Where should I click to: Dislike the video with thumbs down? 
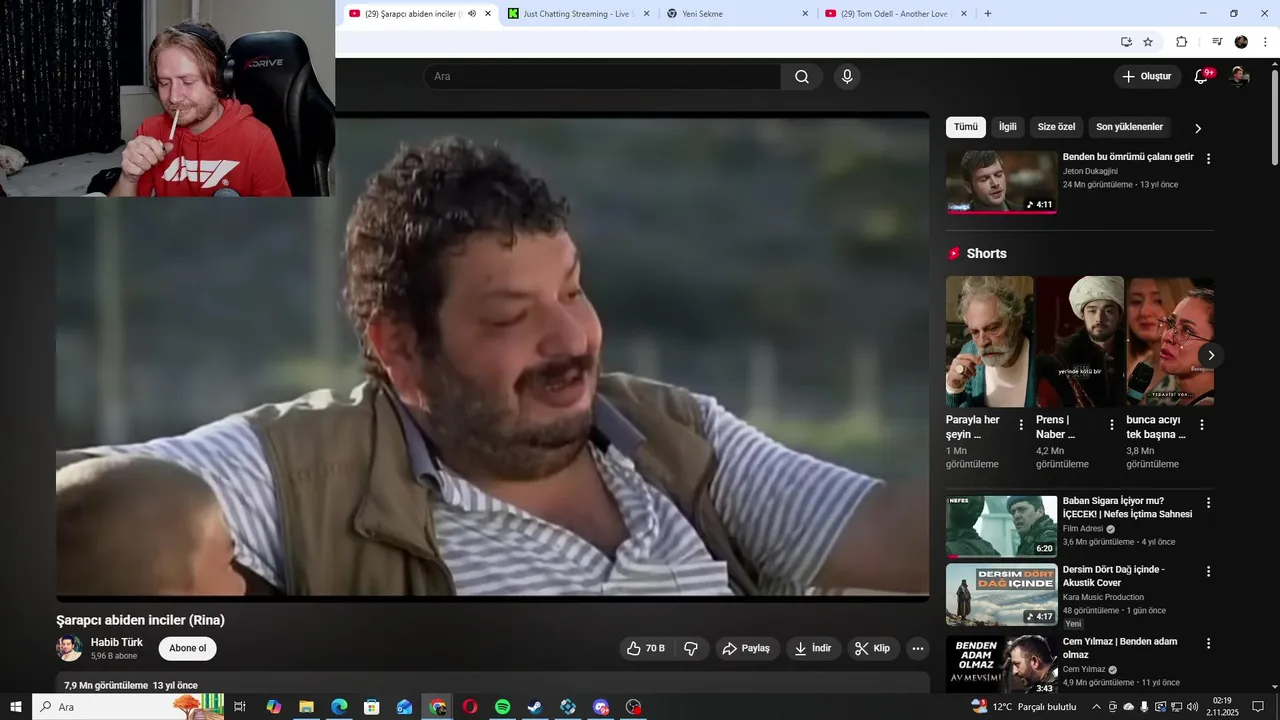coord(691,648)
